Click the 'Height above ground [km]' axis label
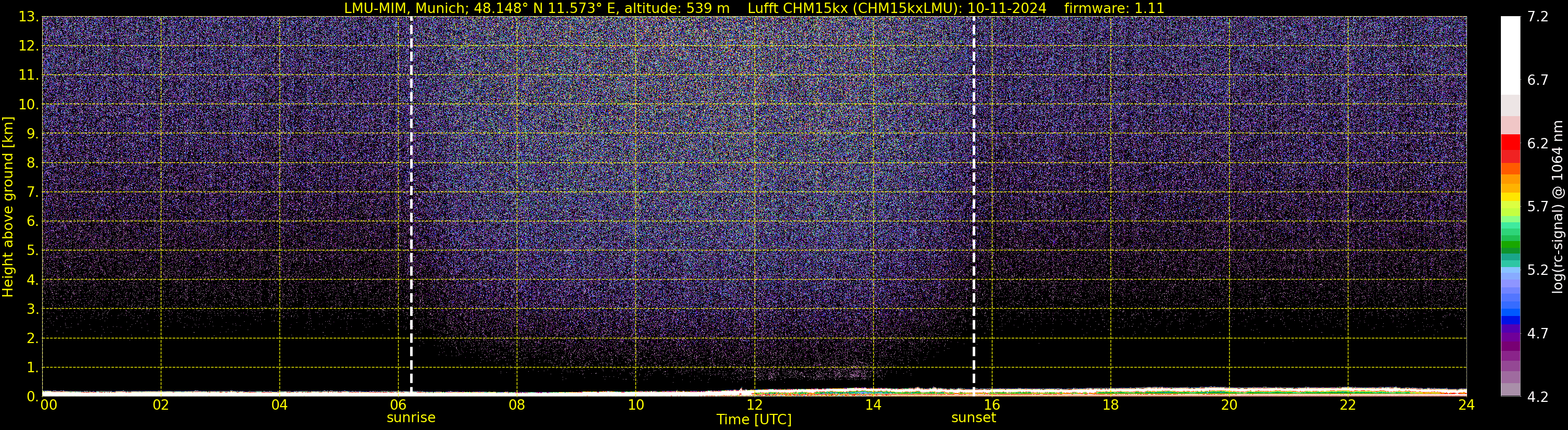This screenshot has height=430, width=1568. (8, 207)
